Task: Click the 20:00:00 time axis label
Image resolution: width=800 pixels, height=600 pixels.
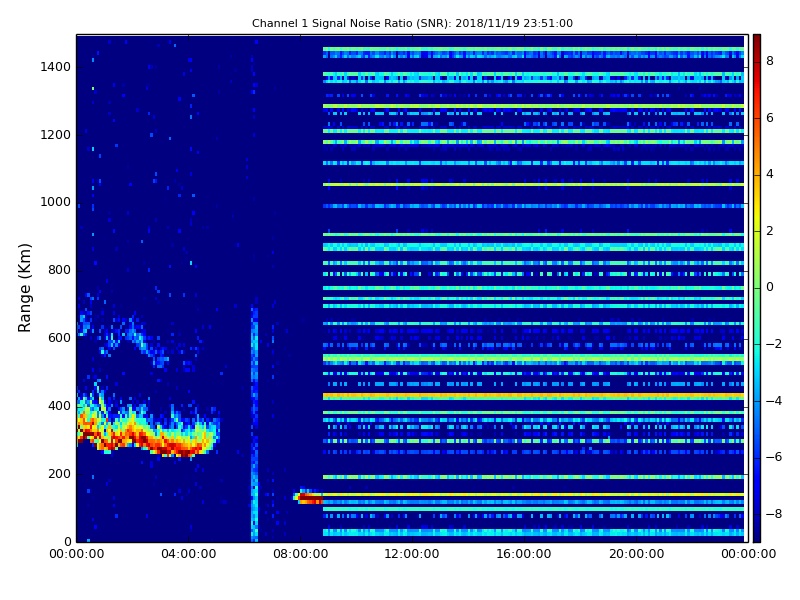Action: 636,554
